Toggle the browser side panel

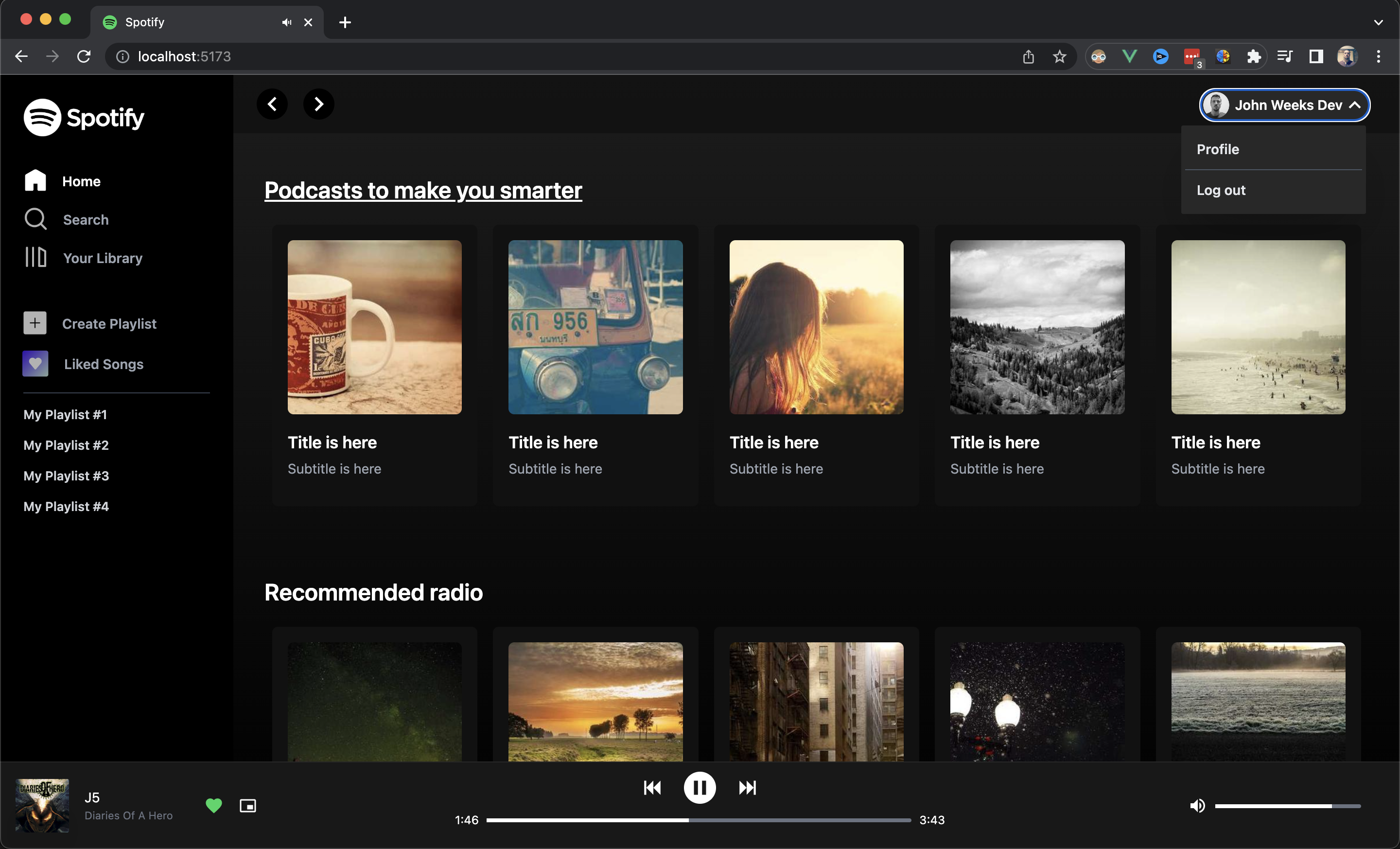pos(1316,56)
